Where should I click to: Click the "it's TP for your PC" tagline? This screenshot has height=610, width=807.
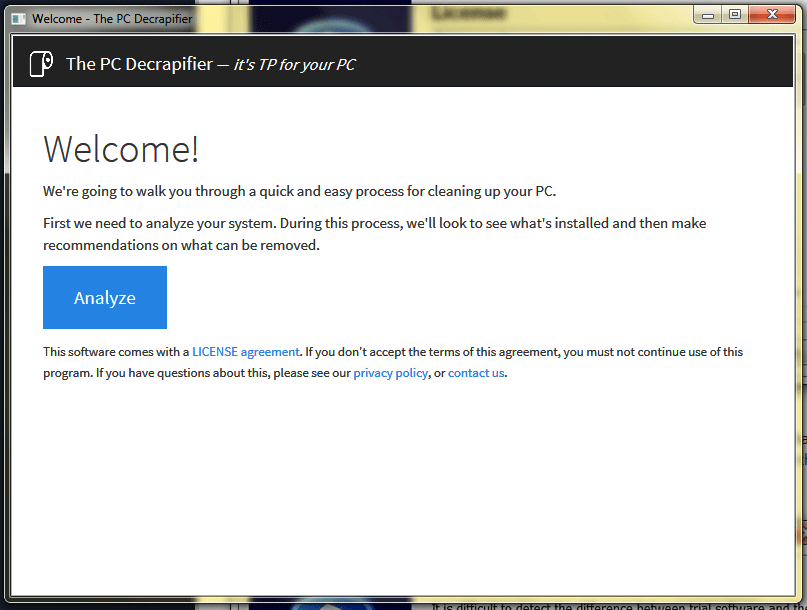pos(294,64)
